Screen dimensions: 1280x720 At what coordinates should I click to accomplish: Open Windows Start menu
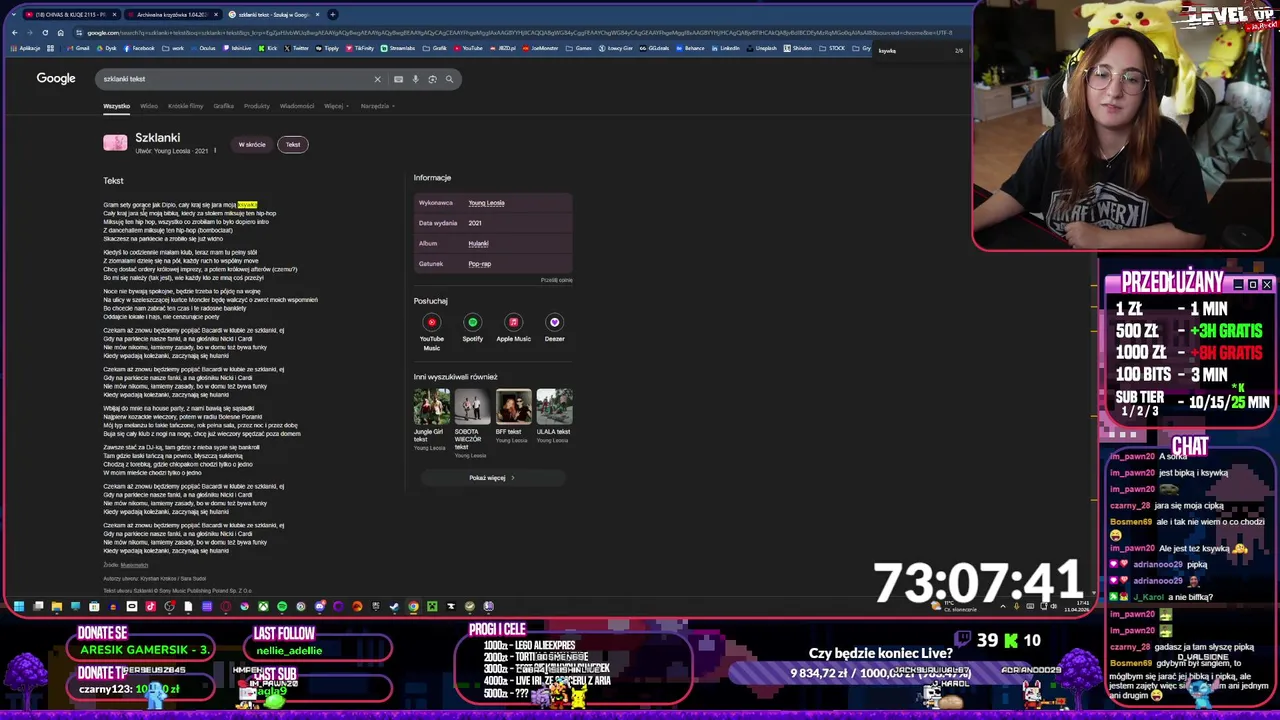tap(18, 606)
